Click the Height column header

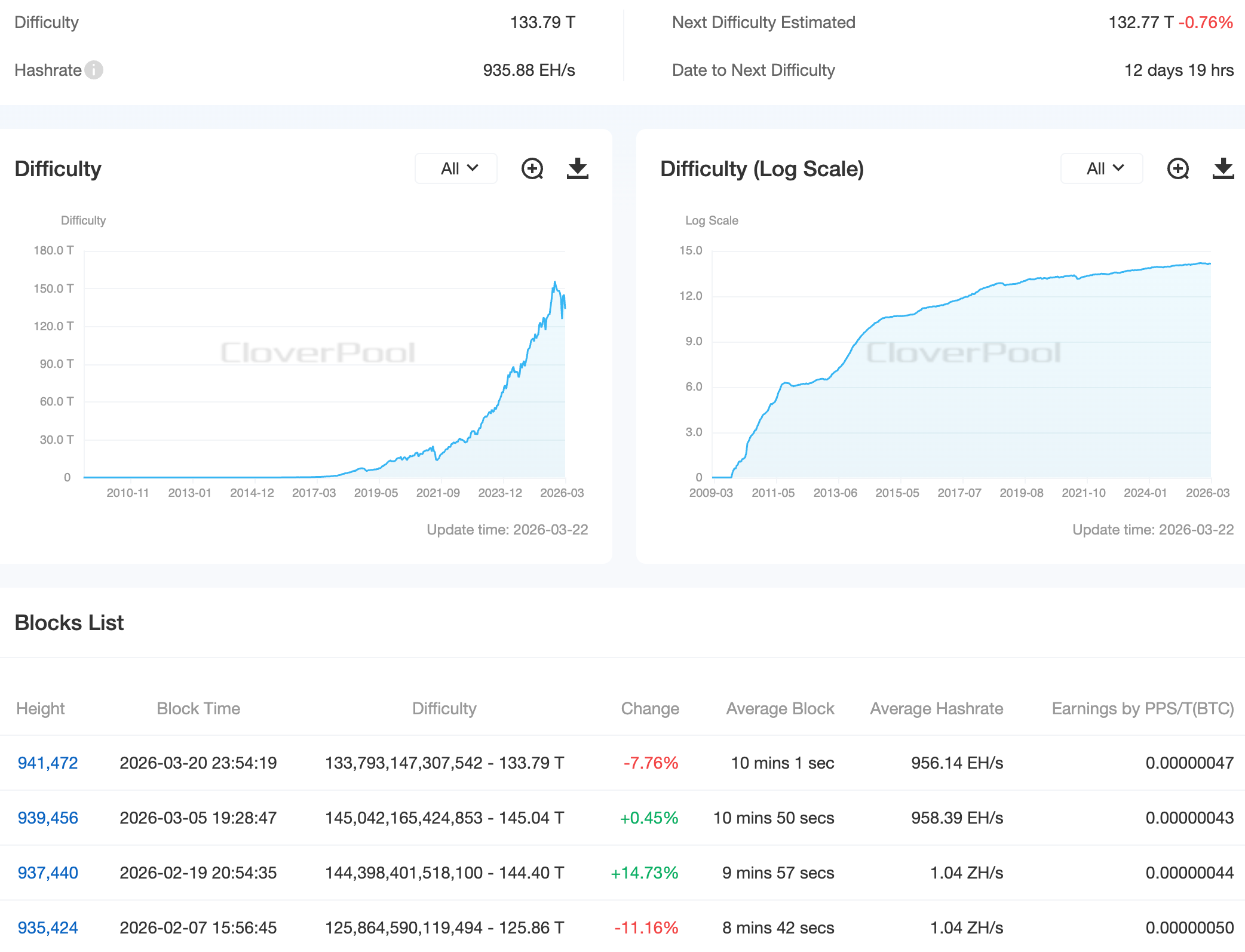[x=41, y=708]
